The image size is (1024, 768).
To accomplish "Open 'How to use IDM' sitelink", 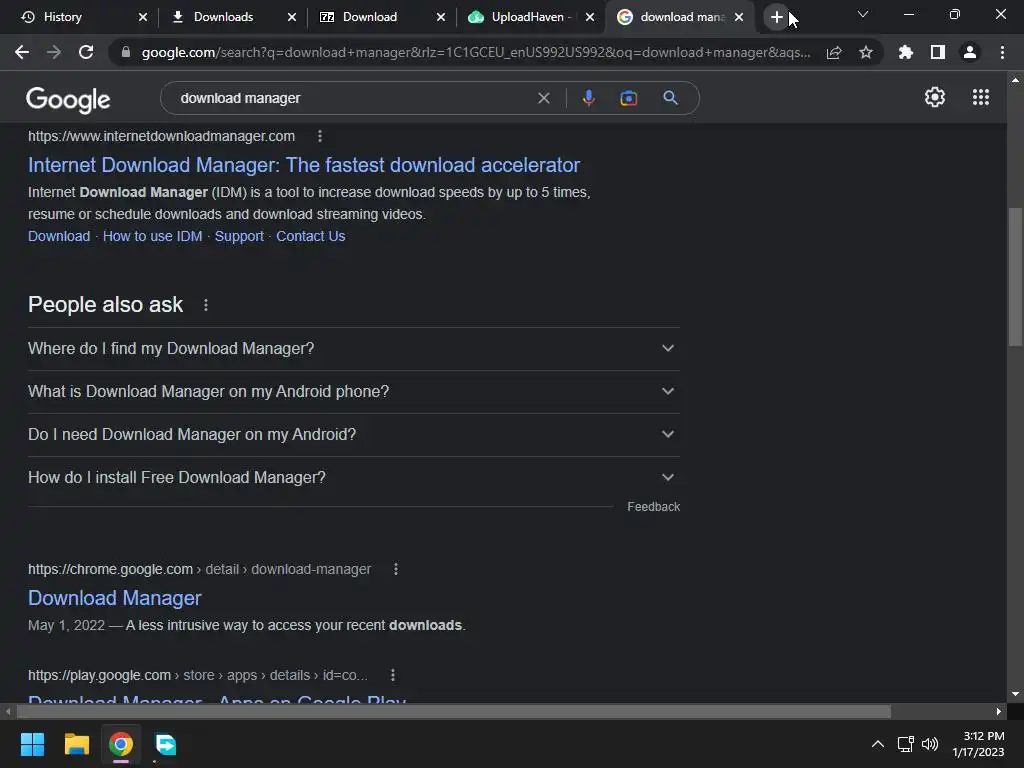I will point(152,236).
